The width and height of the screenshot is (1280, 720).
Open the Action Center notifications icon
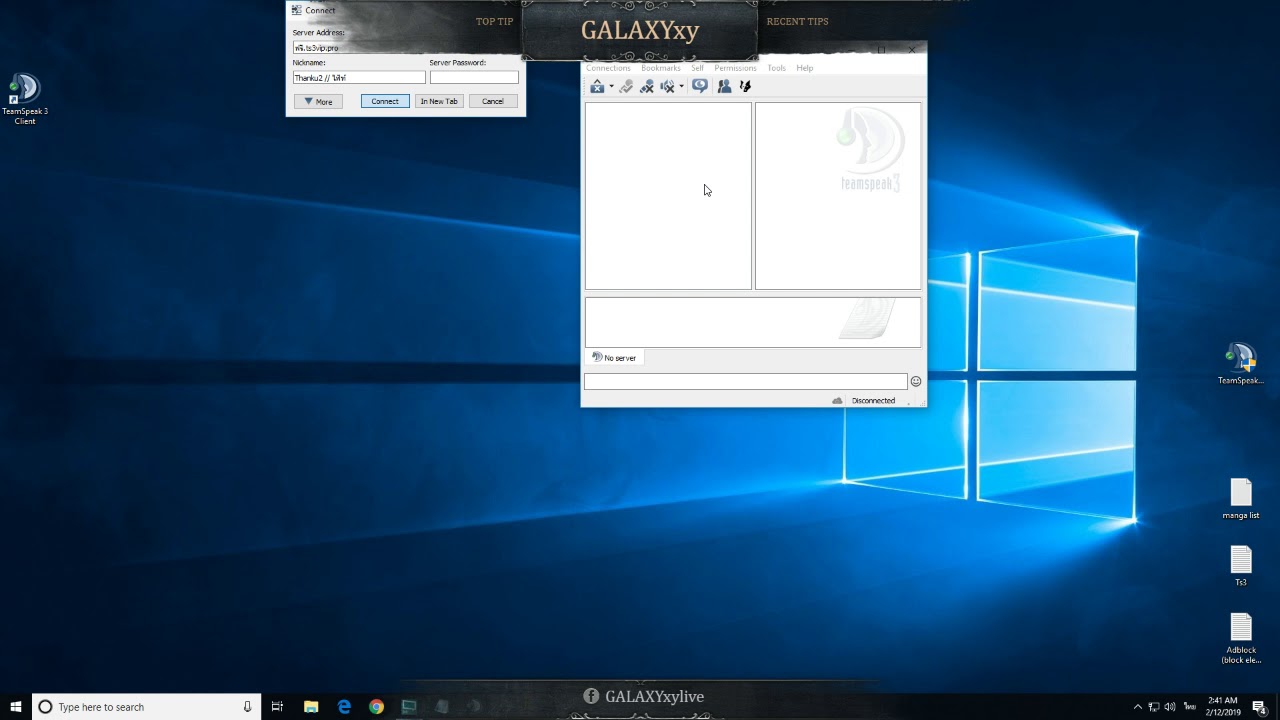(x=1259, y=706)
